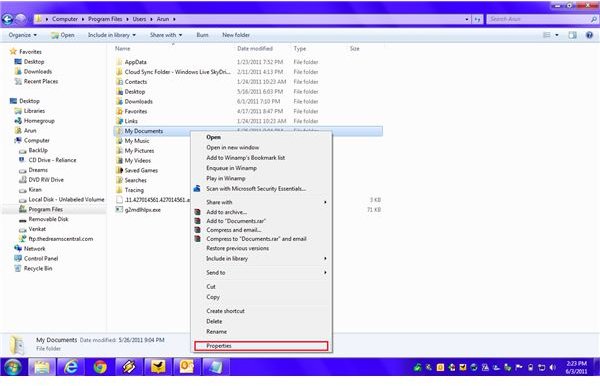Open Outlook icon in taskbar
Viewport: 600px width, 386px height.
(187, 367)
